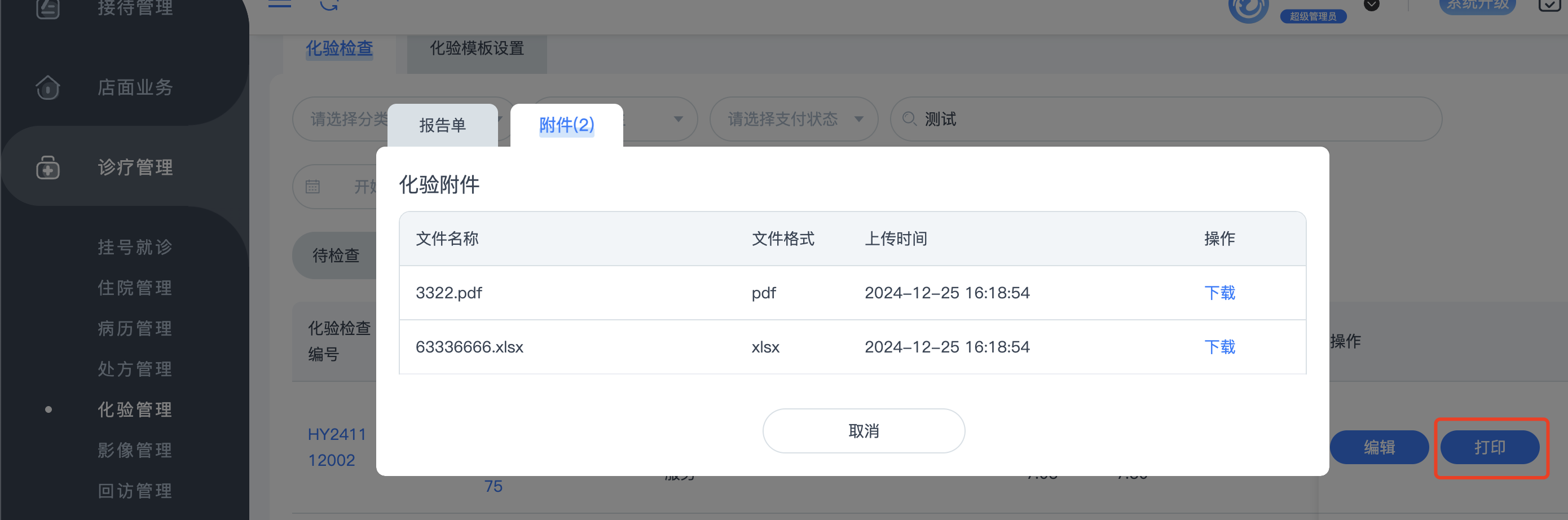
Task: Click the calendar icon in date field
Action: click(312, 186)
